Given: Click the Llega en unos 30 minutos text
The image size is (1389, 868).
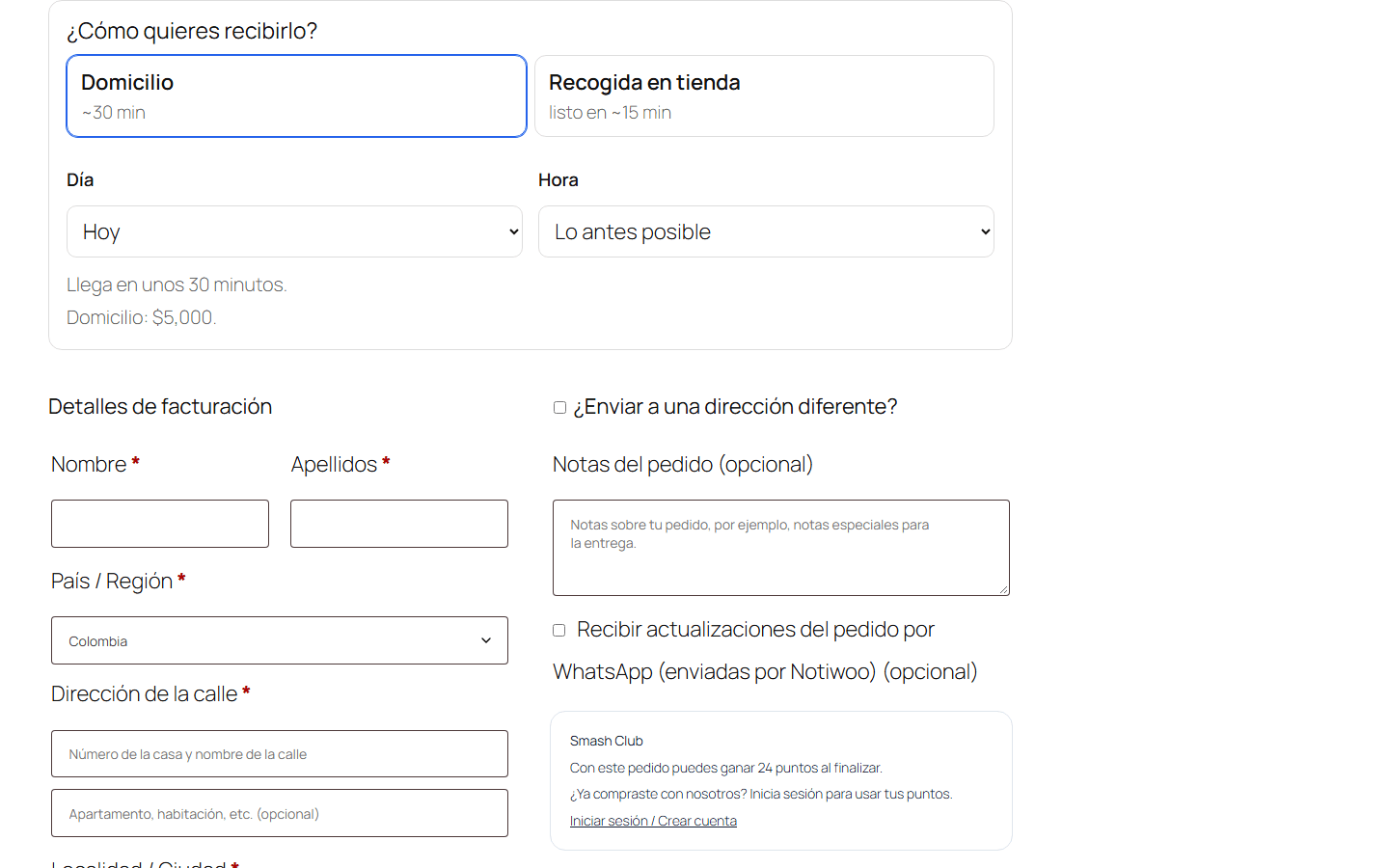Looking at the screenshot, I should click(177, 285).
